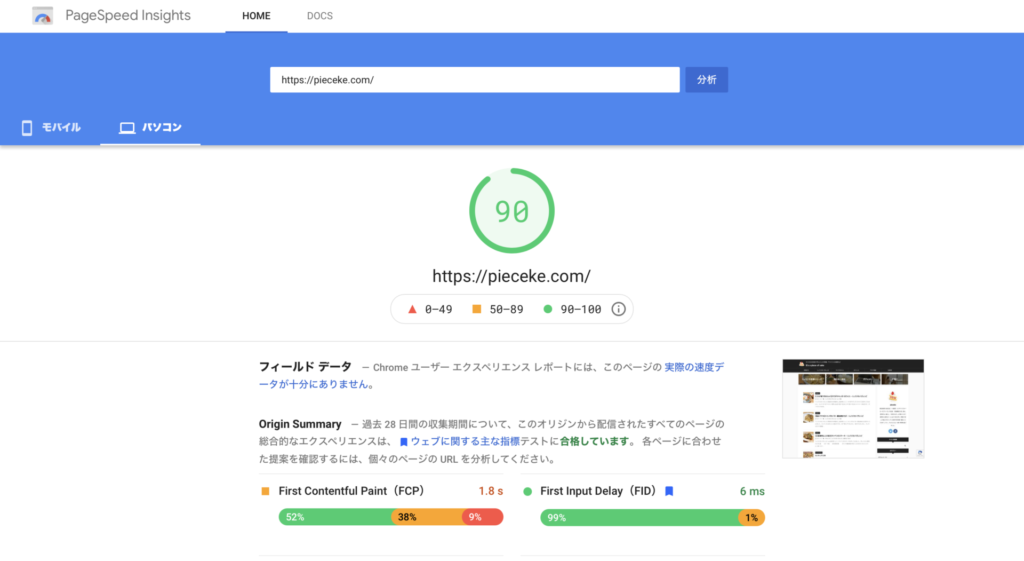Viewport: 1024px width, 561px height.
Task: Click the 分析 analyze button
Action: click(707, 80)
